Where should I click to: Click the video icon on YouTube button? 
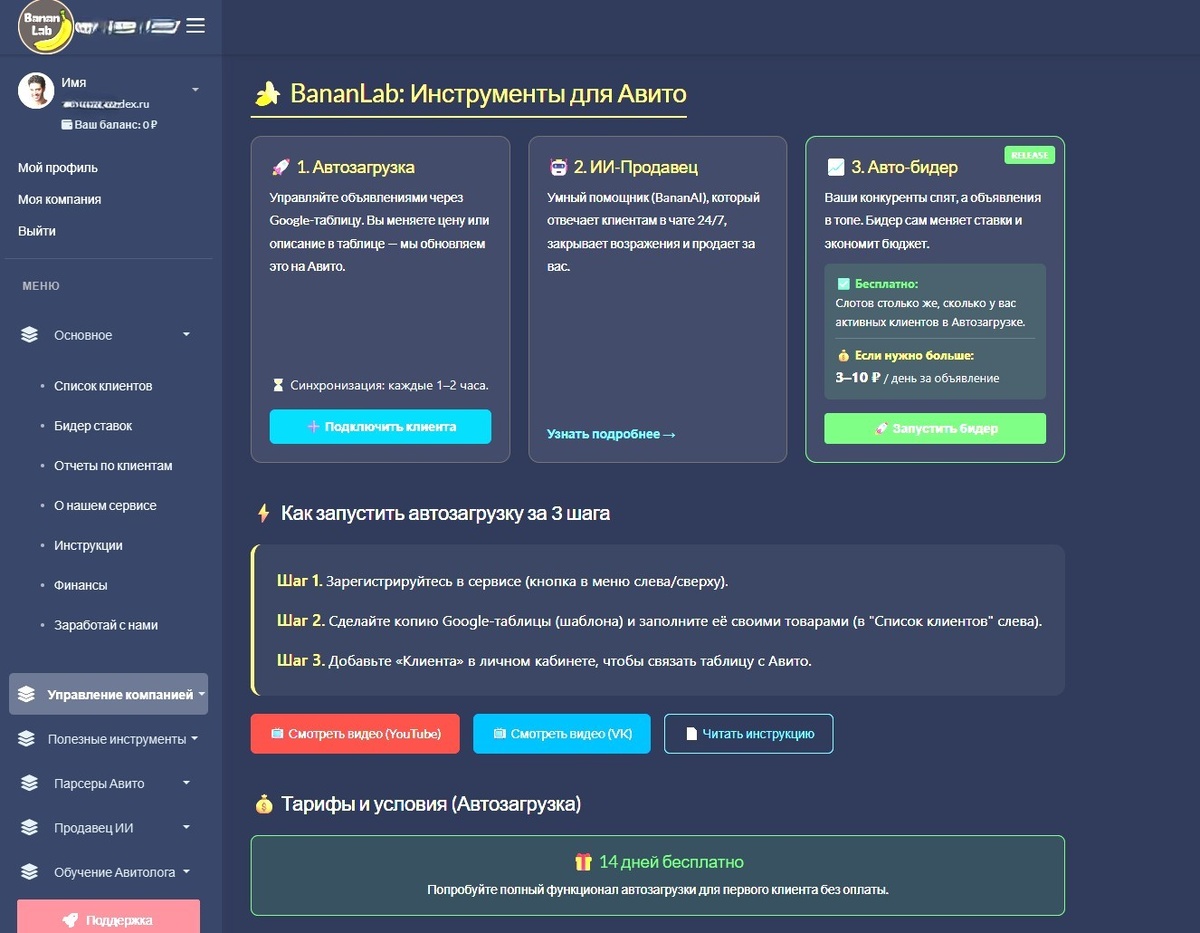tap(277, 734)
